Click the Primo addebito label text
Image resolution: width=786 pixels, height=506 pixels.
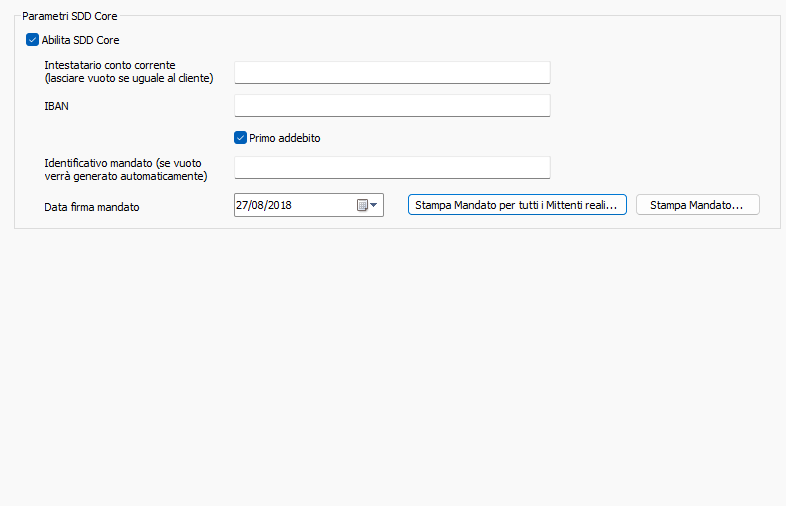click(x=284, y=138)
